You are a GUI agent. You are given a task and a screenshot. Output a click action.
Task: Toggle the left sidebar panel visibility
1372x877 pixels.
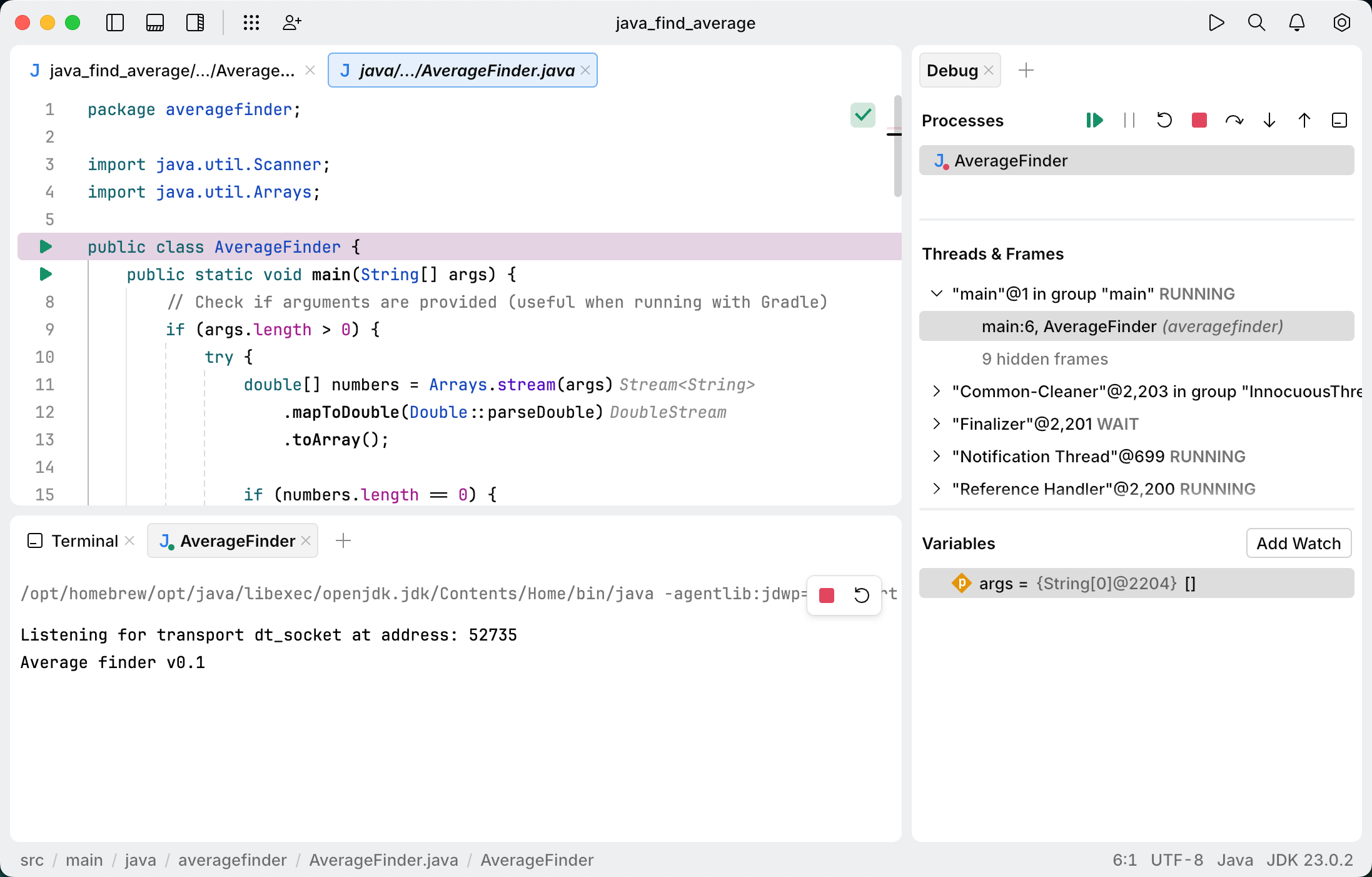(x=114, y=23)
